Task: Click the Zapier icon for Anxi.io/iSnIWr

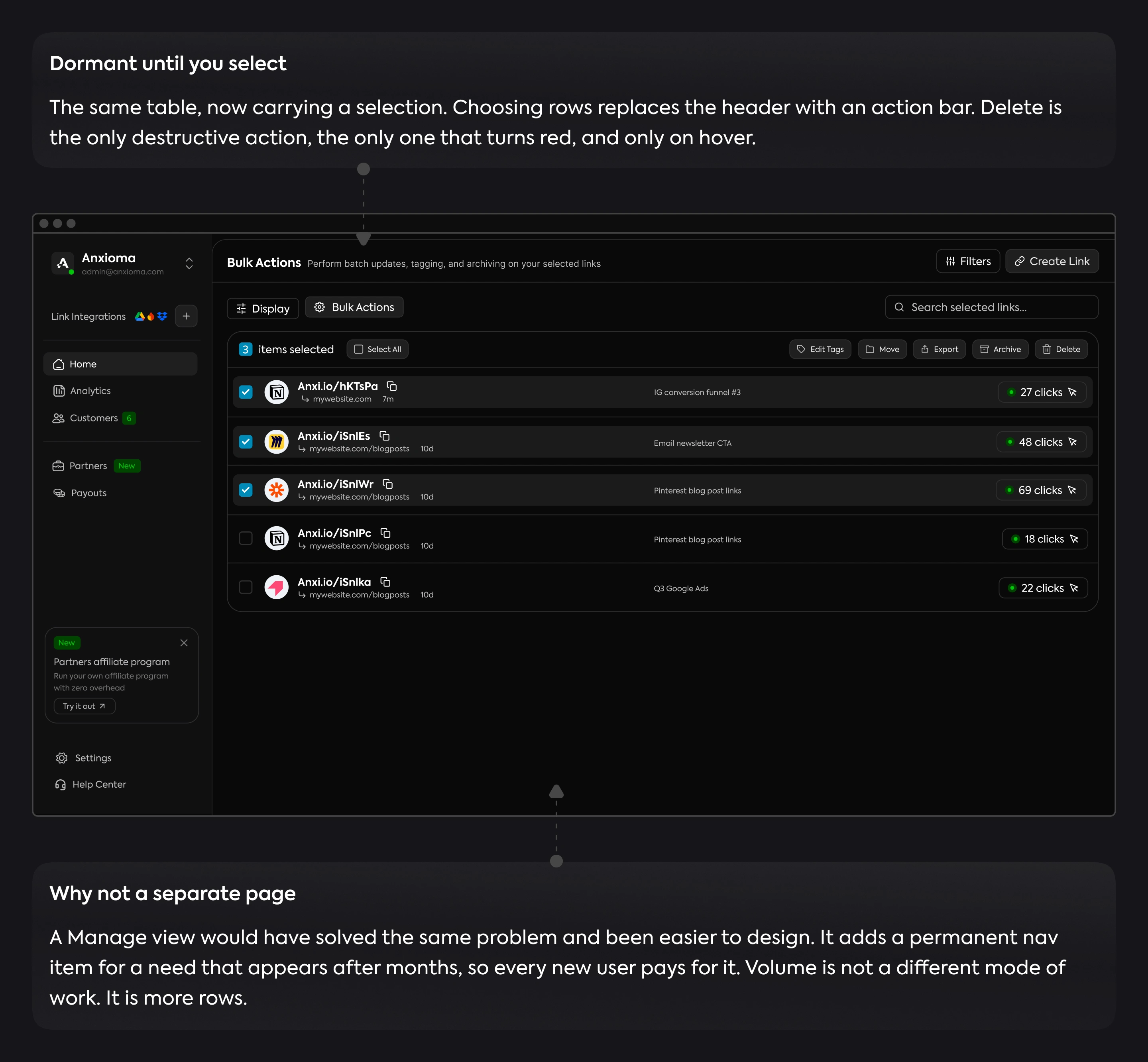Action: pos(276,490)
